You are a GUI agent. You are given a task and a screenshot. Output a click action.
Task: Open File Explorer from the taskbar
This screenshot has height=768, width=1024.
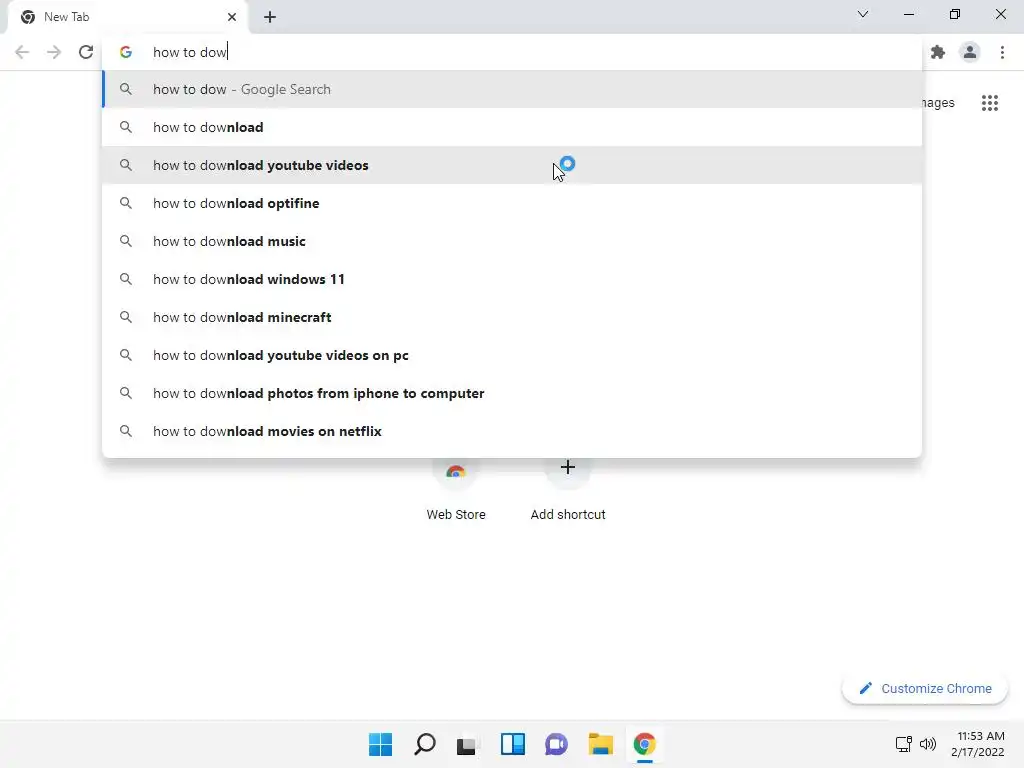tap(600, 744)
